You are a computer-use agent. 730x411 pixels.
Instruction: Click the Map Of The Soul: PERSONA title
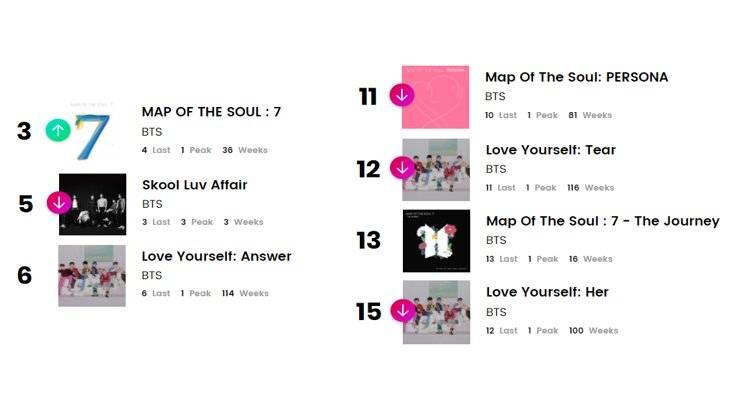[576, 77]
